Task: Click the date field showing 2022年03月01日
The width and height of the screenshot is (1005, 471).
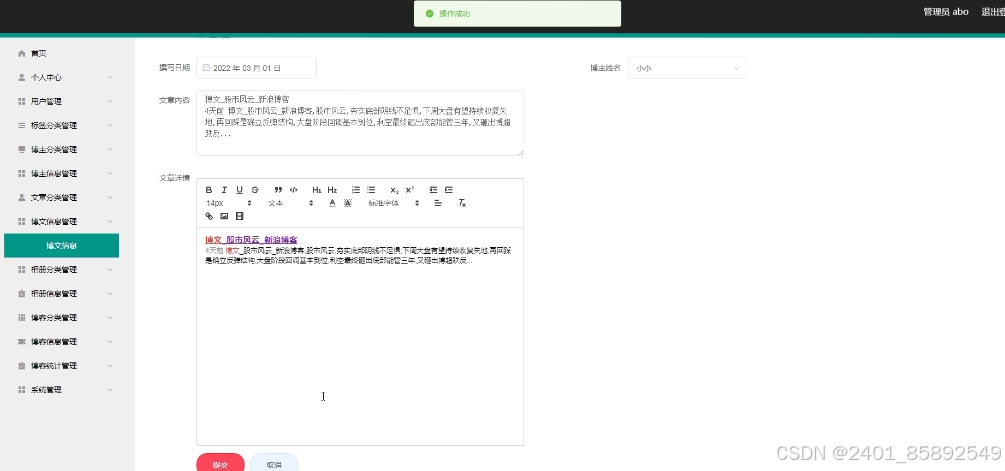Action: pos(257,68)
